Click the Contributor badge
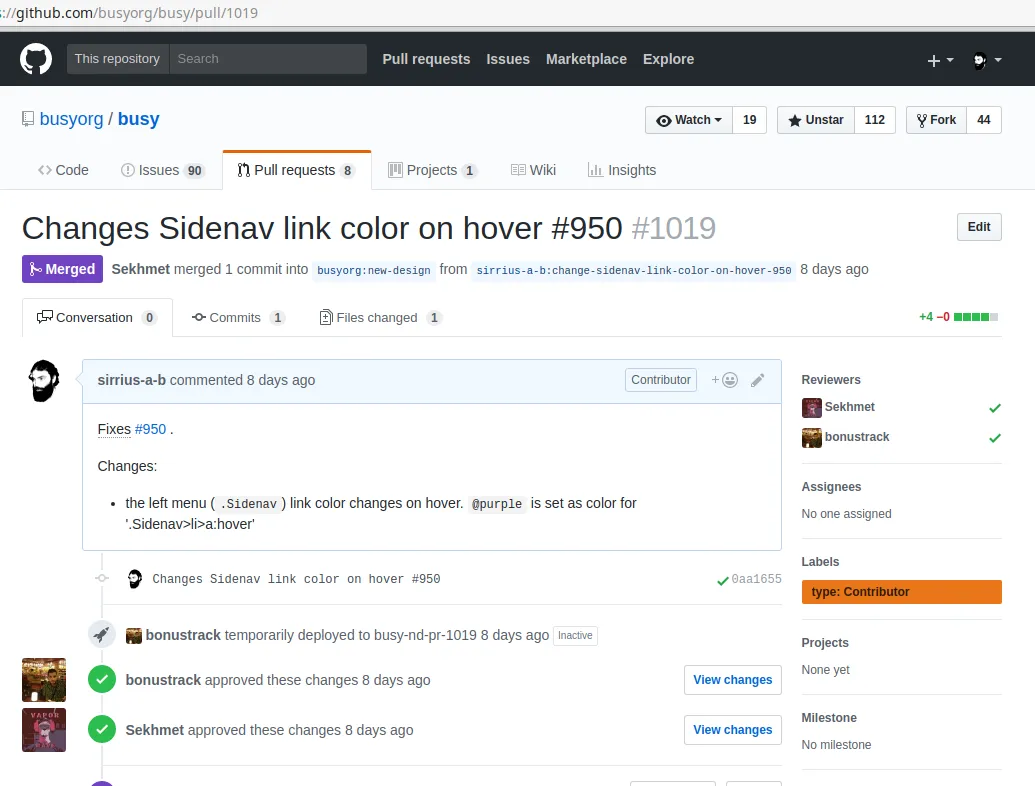The width and height of the screenshot is (1035, 786). coord(661,379)
